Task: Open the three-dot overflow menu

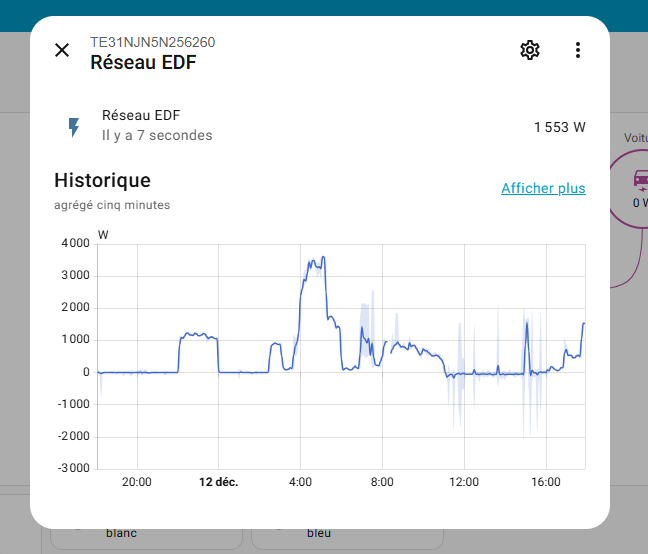Action: pos(578,50)
